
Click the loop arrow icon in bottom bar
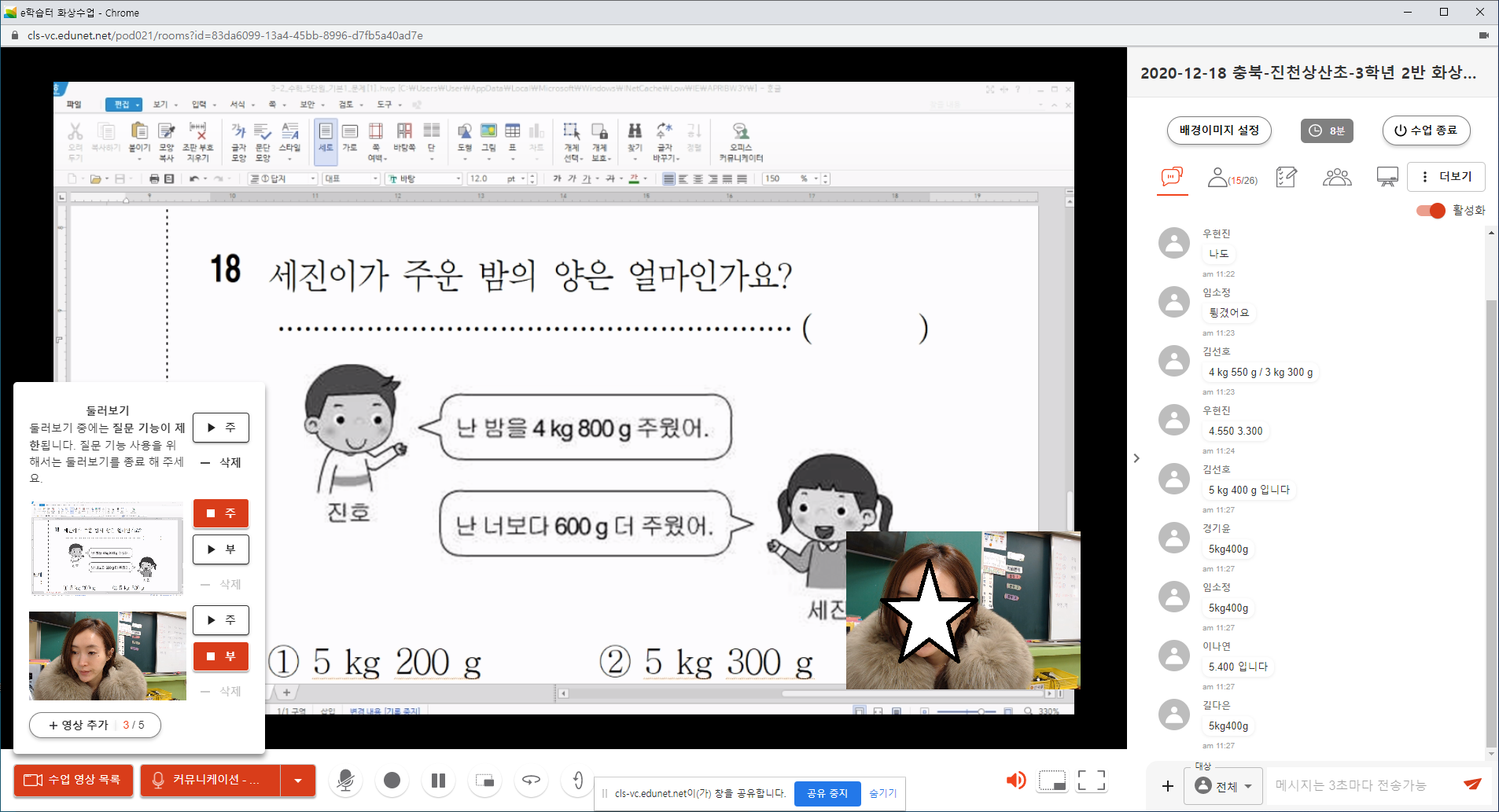532,781
